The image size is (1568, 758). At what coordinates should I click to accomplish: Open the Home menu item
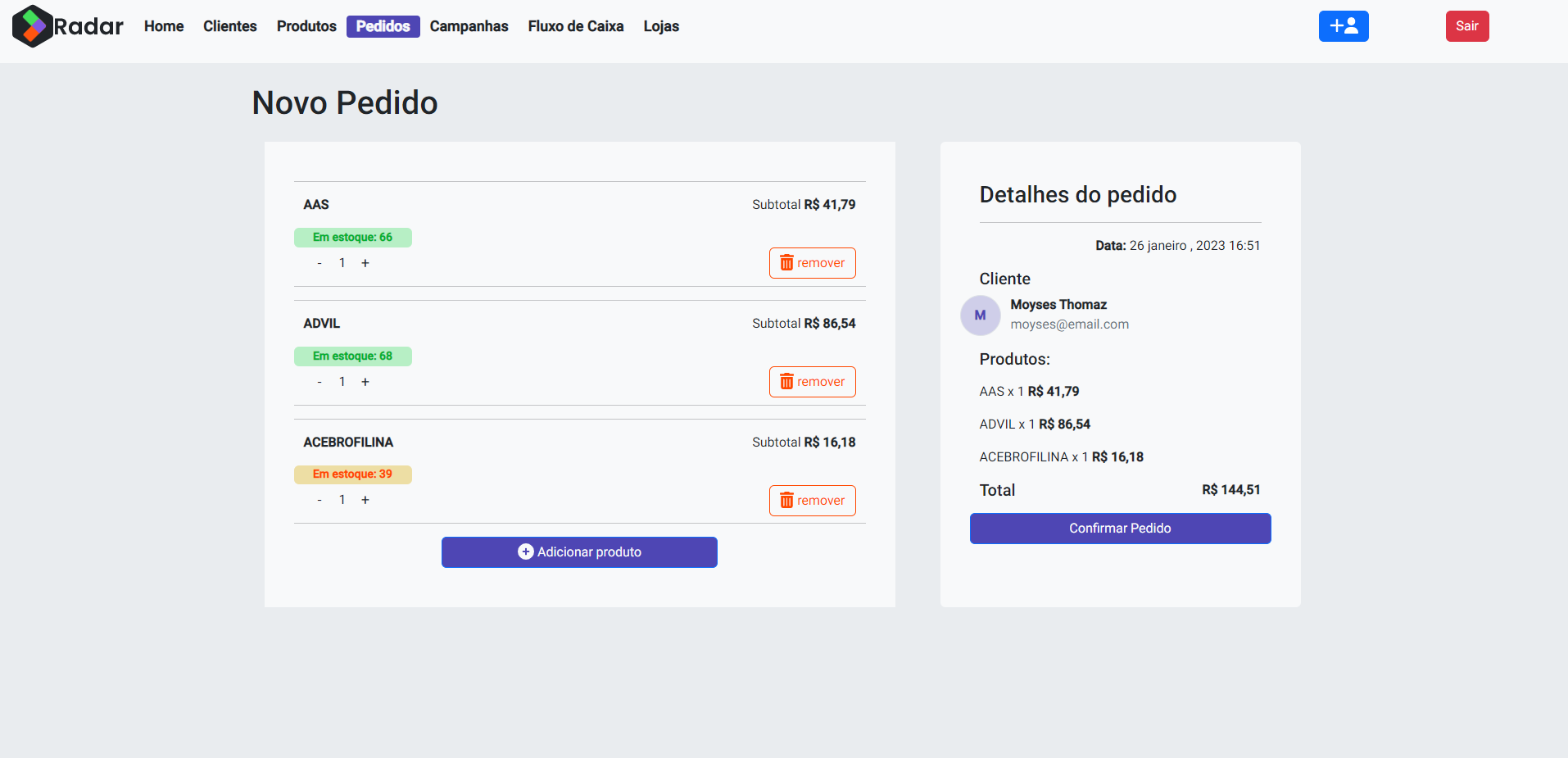(163, 26)
